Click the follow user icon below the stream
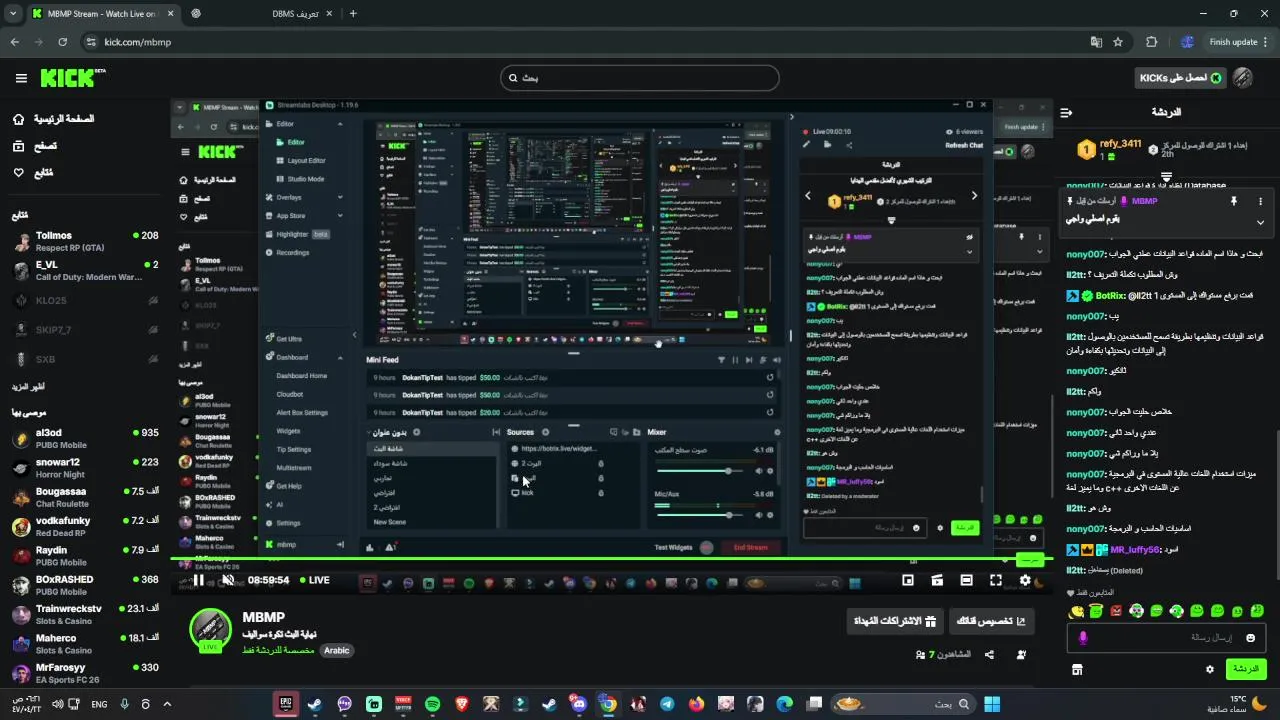Screen dimensions: 1280x720 click(1021, 655)
